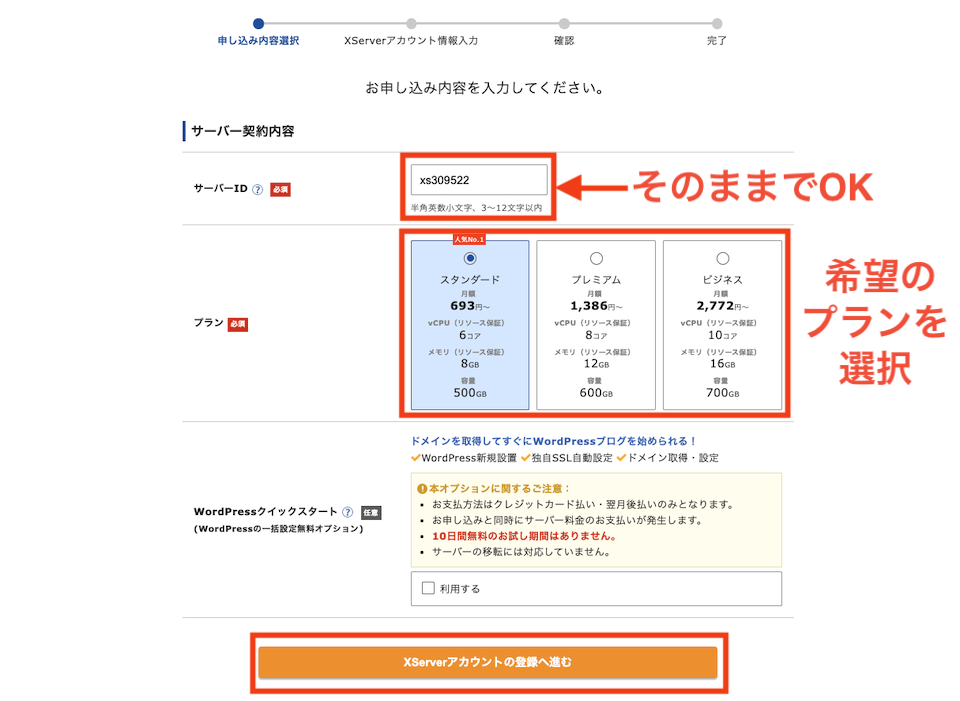Click the 700GB capacity on business plan
The height and width of the screenshot is (701, 960).
[722, 393]
